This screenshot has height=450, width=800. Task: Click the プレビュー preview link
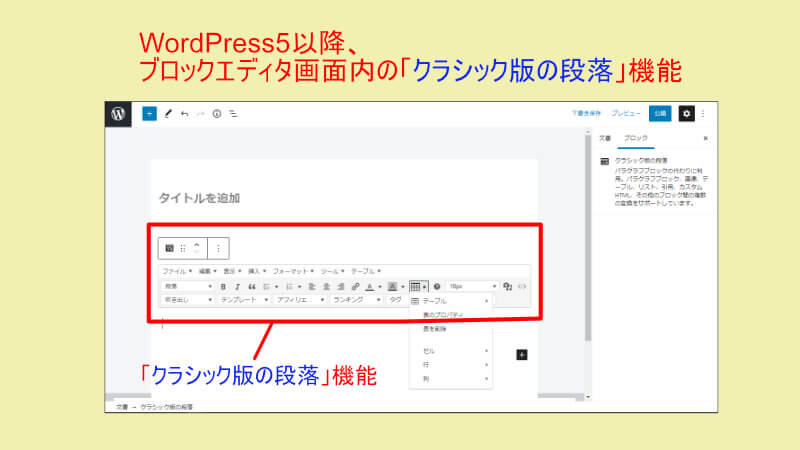click(x=626, y=113)
